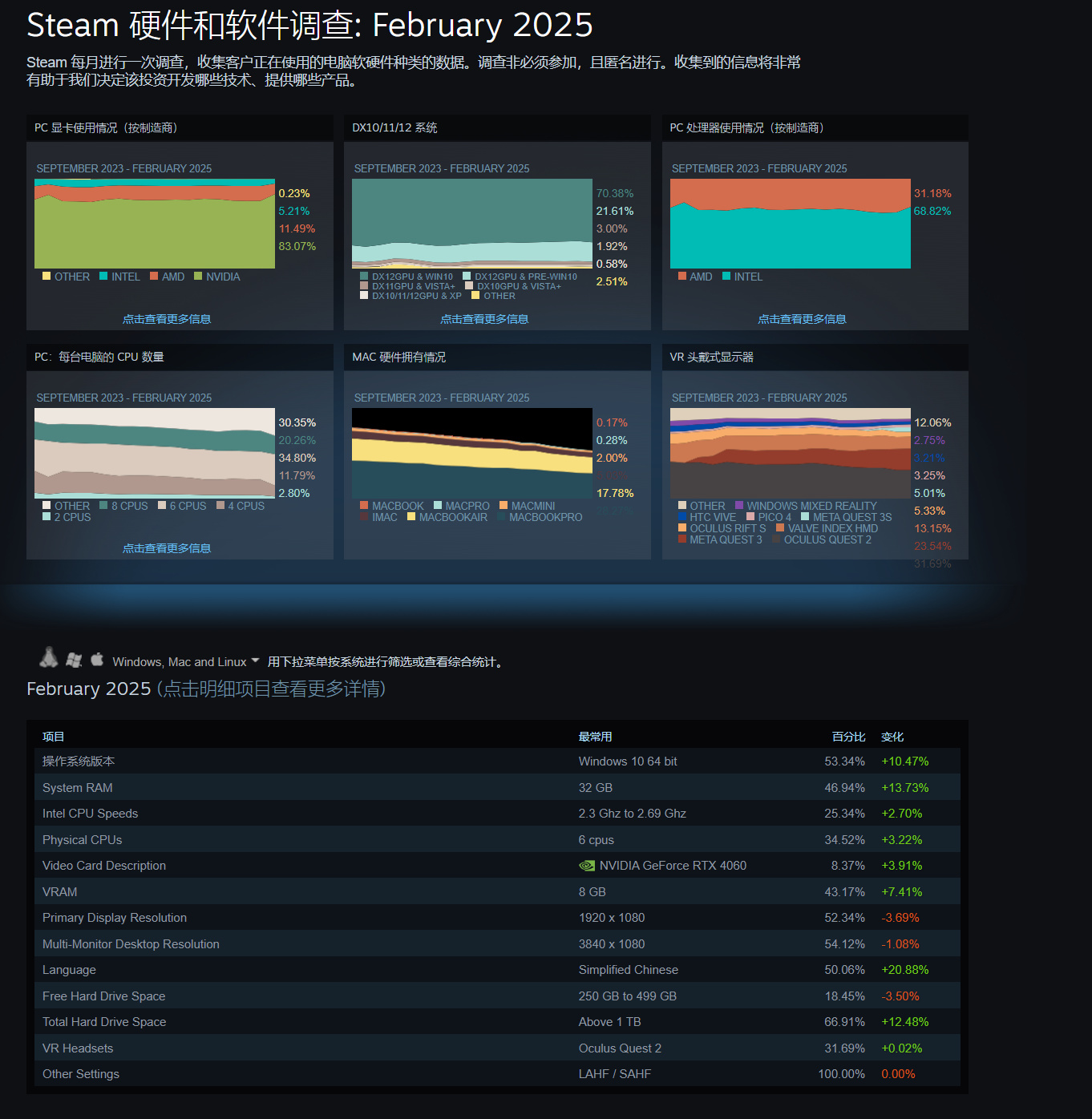Click the 变化 column header
Screen dimensions: 1092x1119
[x=892, y=737]
